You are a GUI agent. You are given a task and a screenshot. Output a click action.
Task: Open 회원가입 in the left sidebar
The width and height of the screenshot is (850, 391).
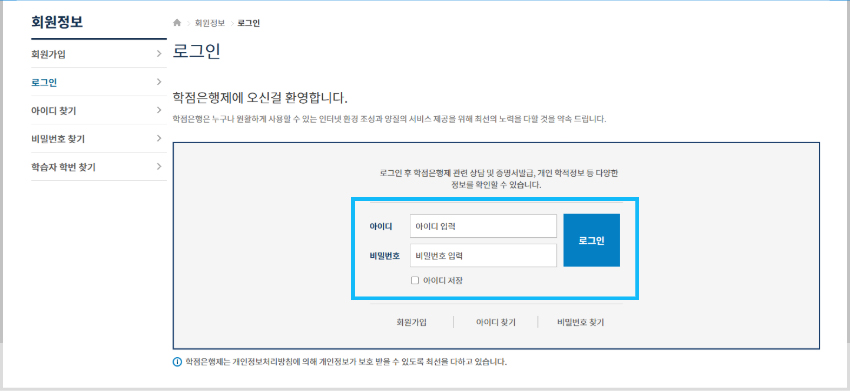[99, 54]
